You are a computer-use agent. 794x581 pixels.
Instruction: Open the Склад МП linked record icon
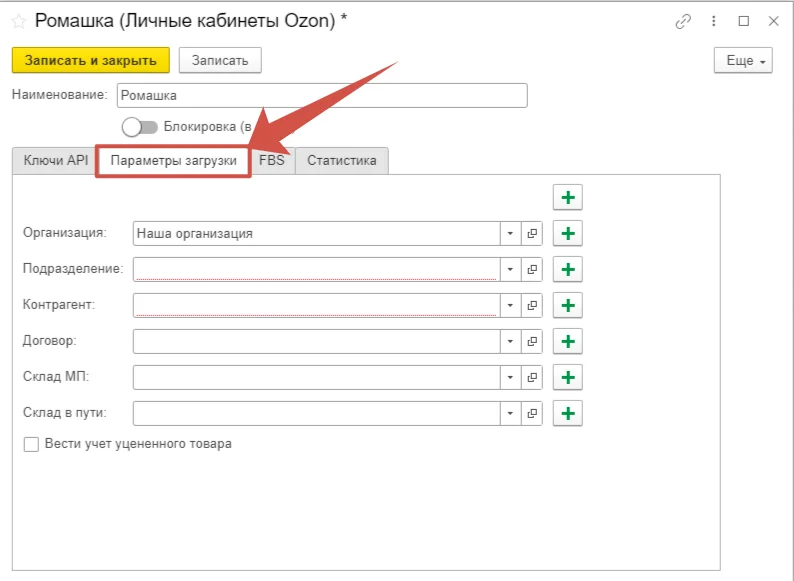pyautogui.click(x=532, y=377)
